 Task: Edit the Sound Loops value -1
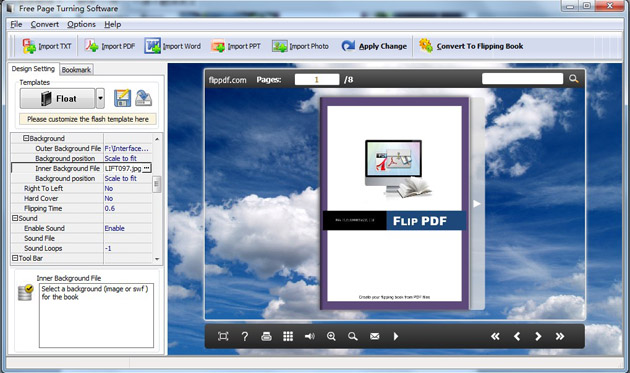tap(127, 248)
